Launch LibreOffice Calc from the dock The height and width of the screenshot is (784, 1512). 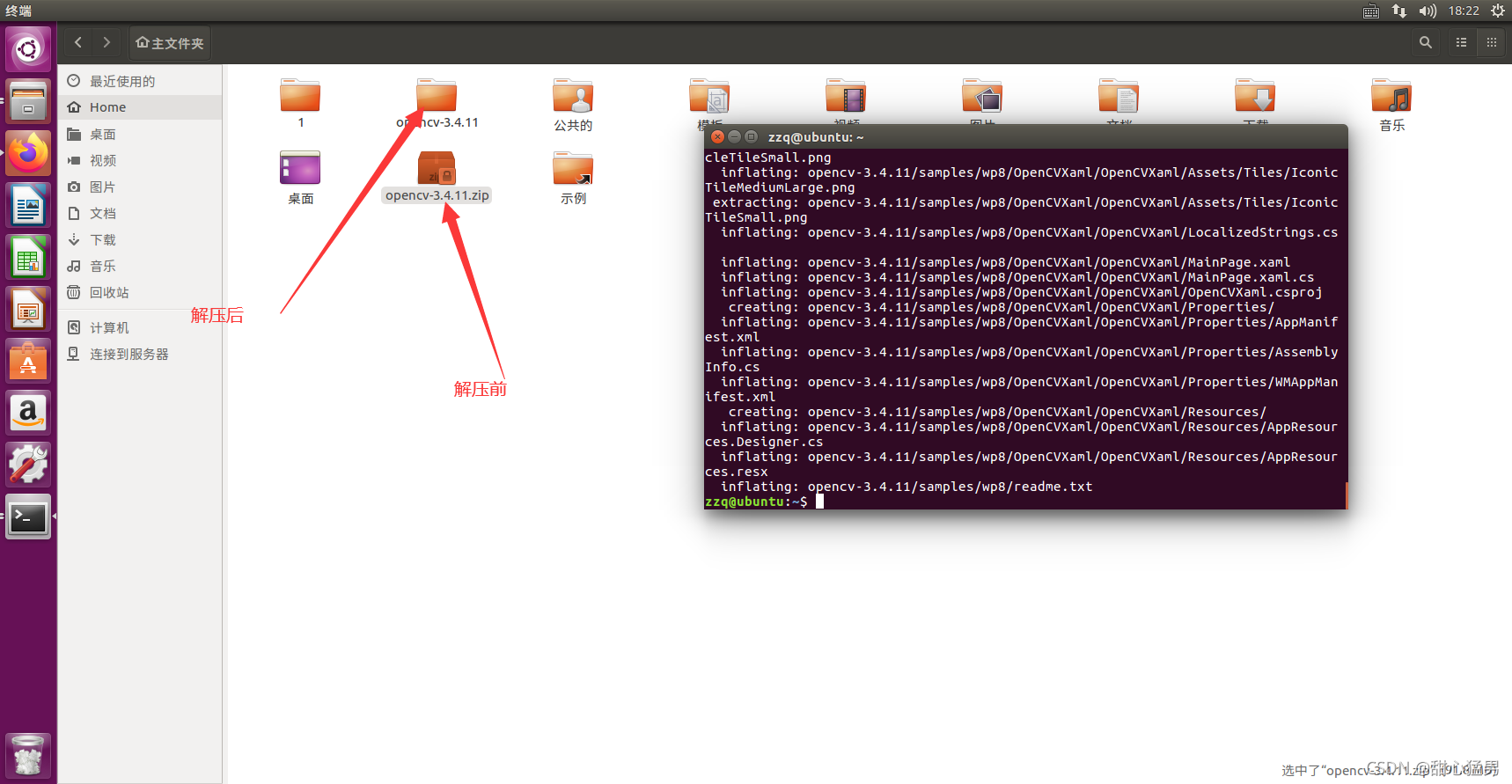pos(28,258)
